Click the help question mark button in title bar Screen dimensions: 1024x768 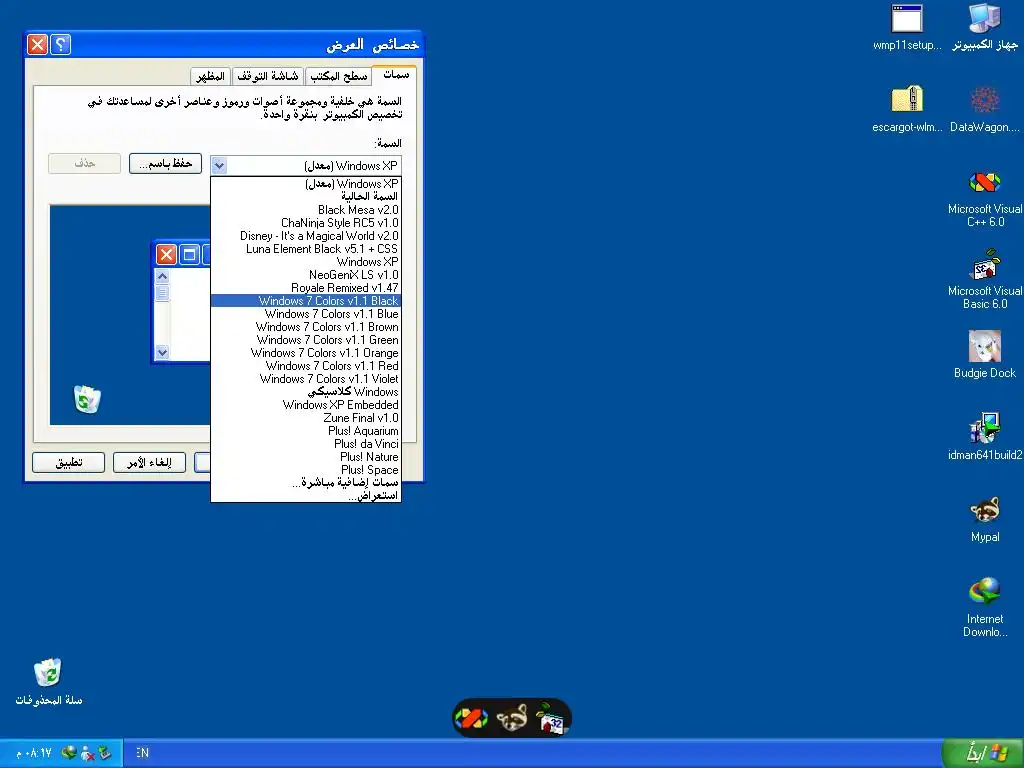pos(60,44)
